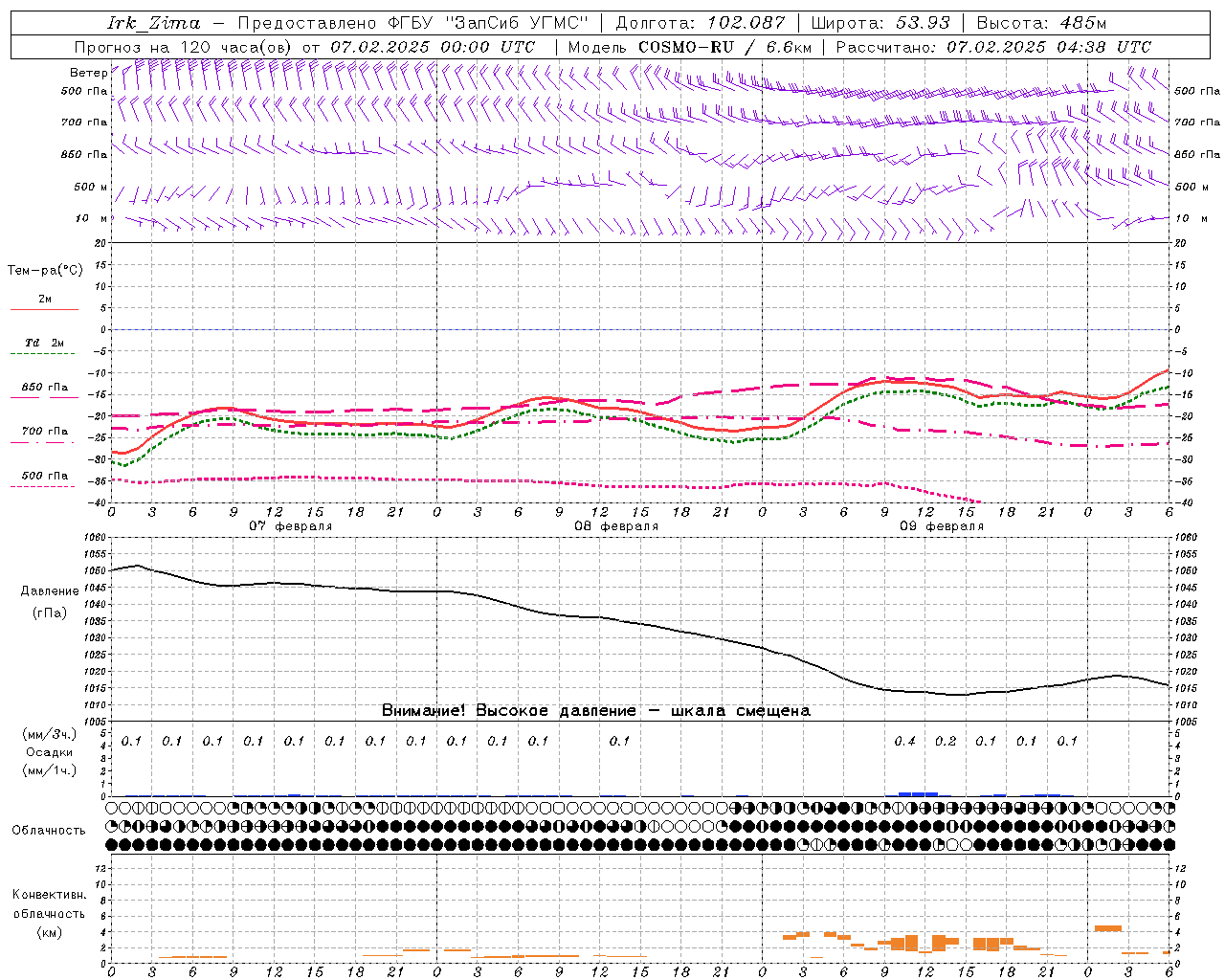Screen dimensions: 1225x980
Task: Click the '09 февраля' date label
Action: (x=942, y=526)
